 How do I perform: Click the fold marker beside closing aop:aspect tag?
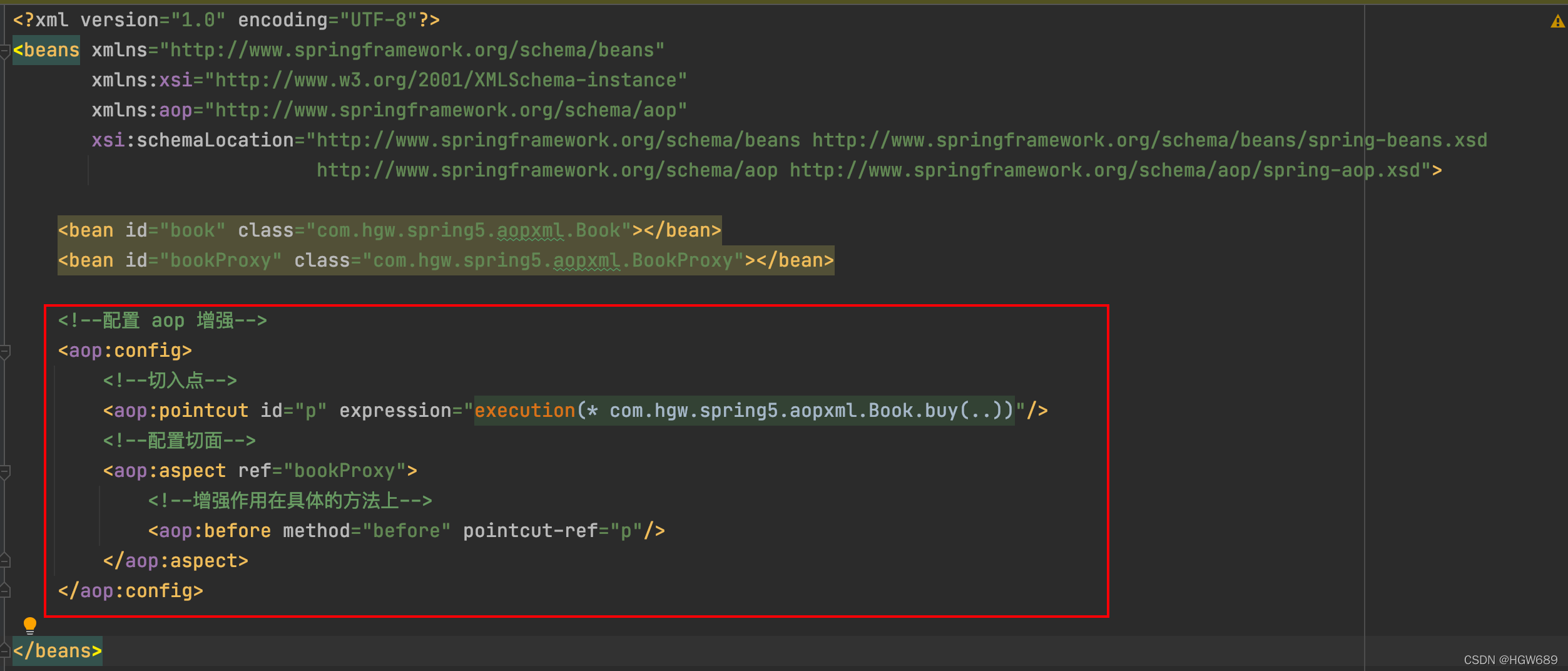tap(4, 560)
